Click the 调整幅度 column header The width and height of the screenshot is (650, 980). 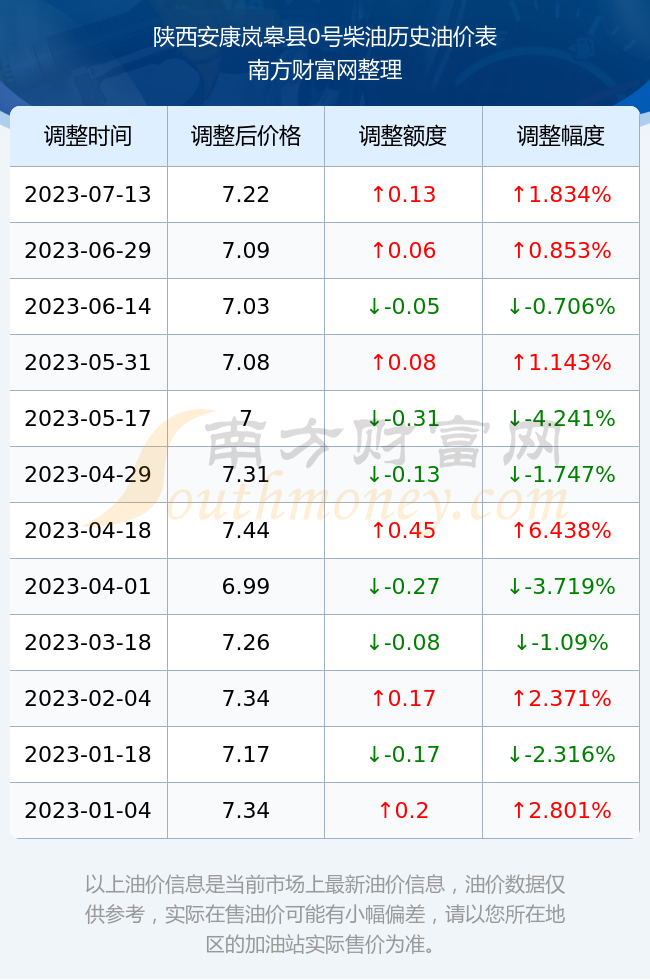(x=561, y=136)
